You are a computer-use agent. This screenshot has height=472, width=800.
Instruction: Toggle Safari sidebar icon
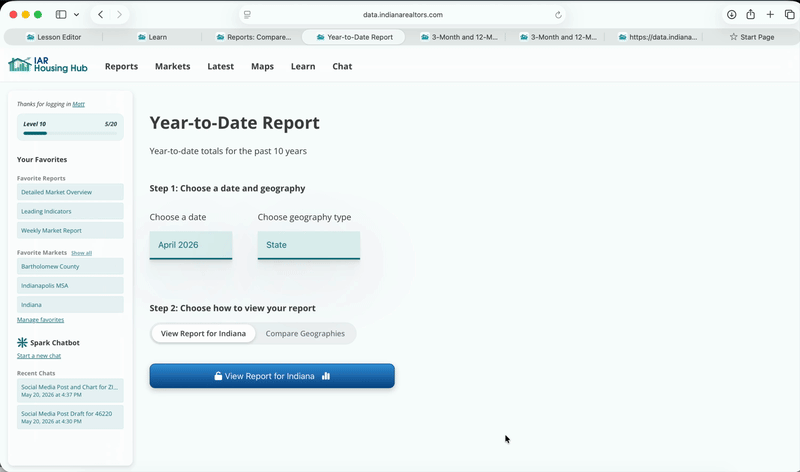click(x=61, y=15)
